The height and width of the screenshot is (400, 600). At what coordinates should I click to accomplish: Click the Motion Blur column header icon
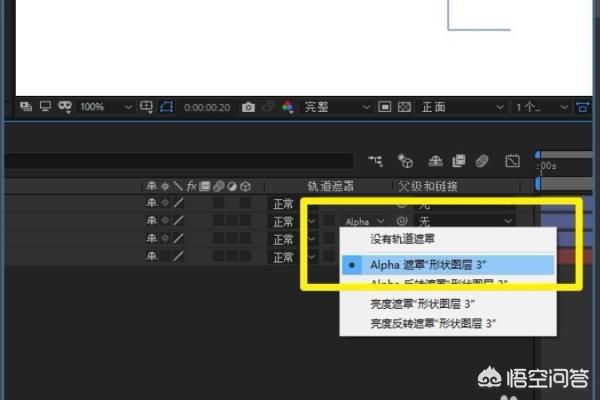coord(218,186)
